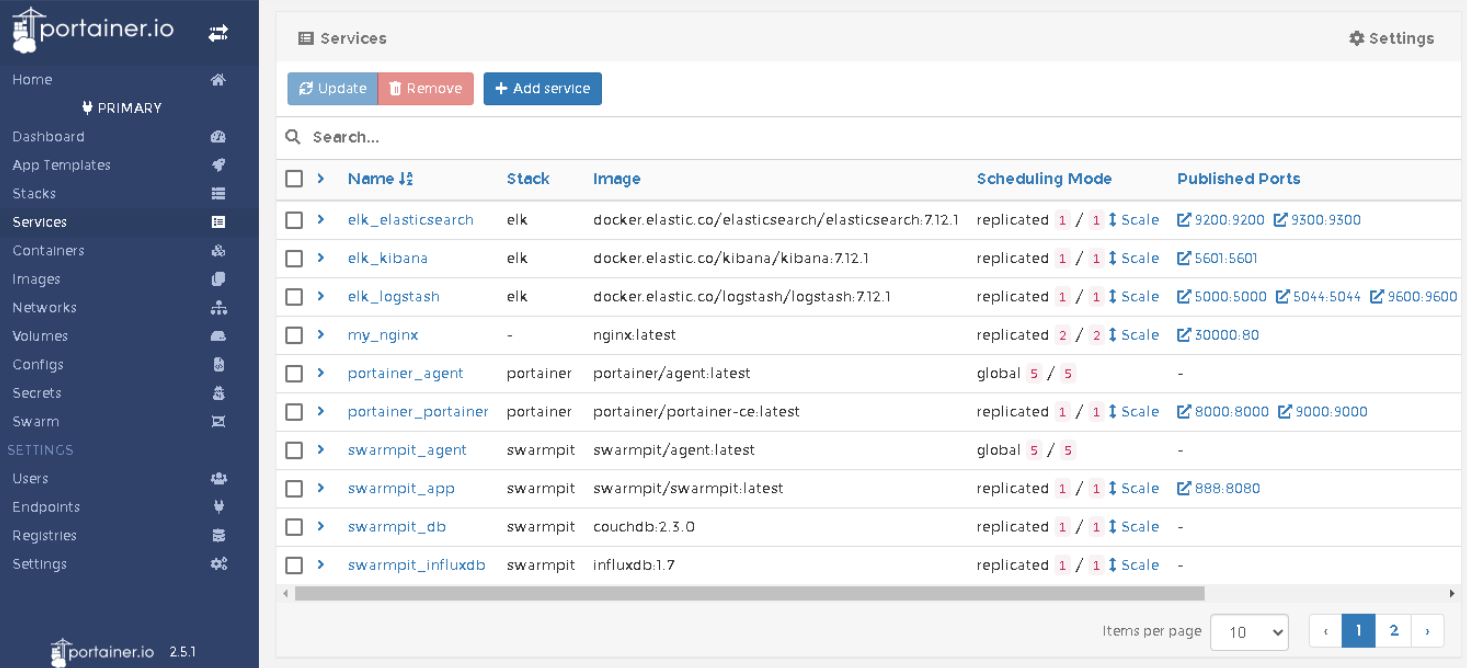Click the Update button
The height and width of the screenshot is (668, 1467).
point(332,88)
